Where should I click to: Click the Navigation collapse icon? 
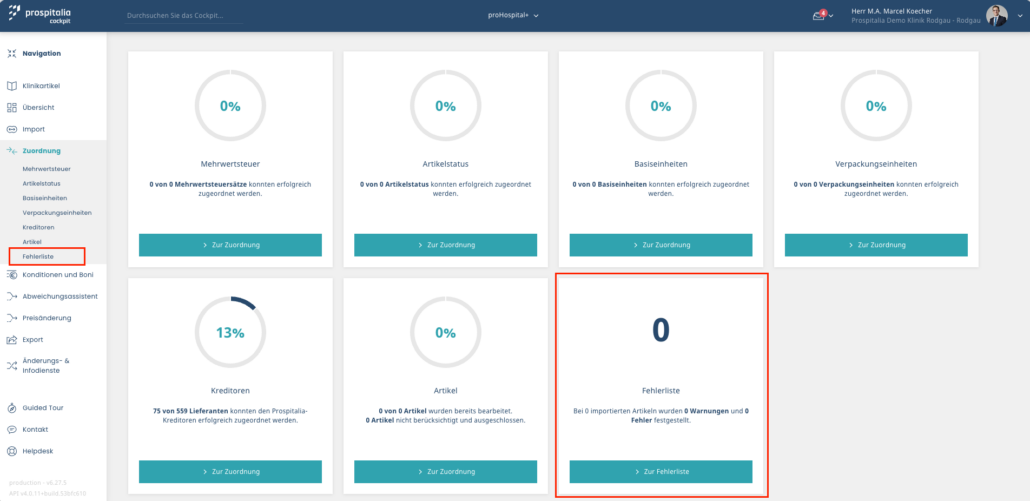11,54
